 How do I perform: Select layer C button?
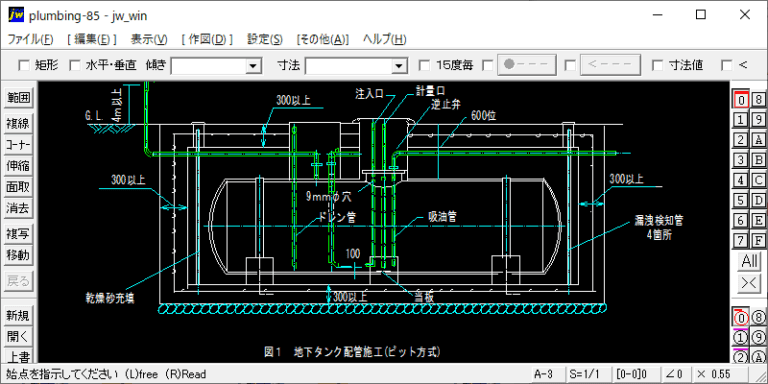point(758,180)
